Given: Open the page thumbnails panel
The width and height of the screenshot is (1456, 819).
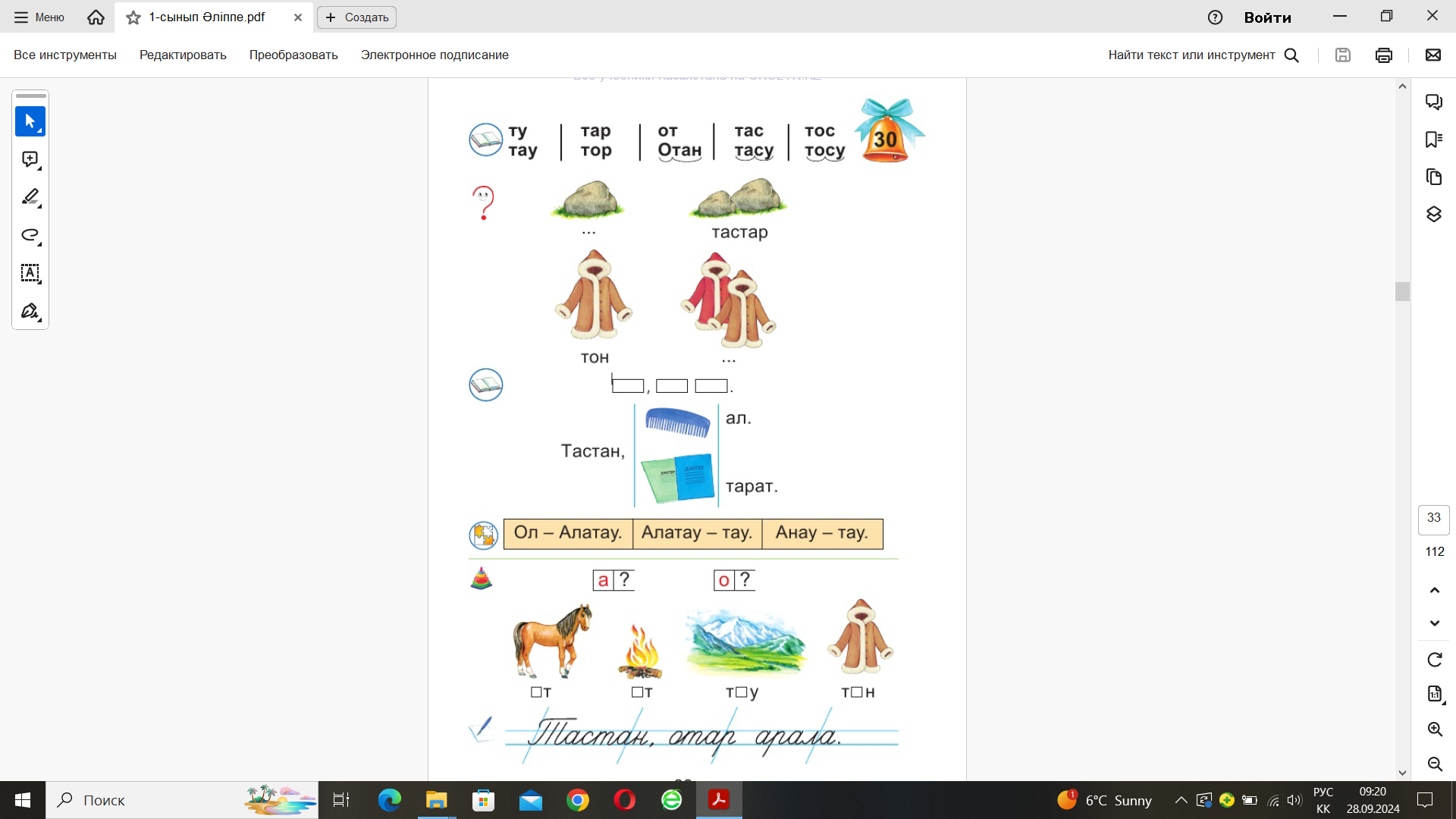Looking at the screenshot, I should [1433, 177].
